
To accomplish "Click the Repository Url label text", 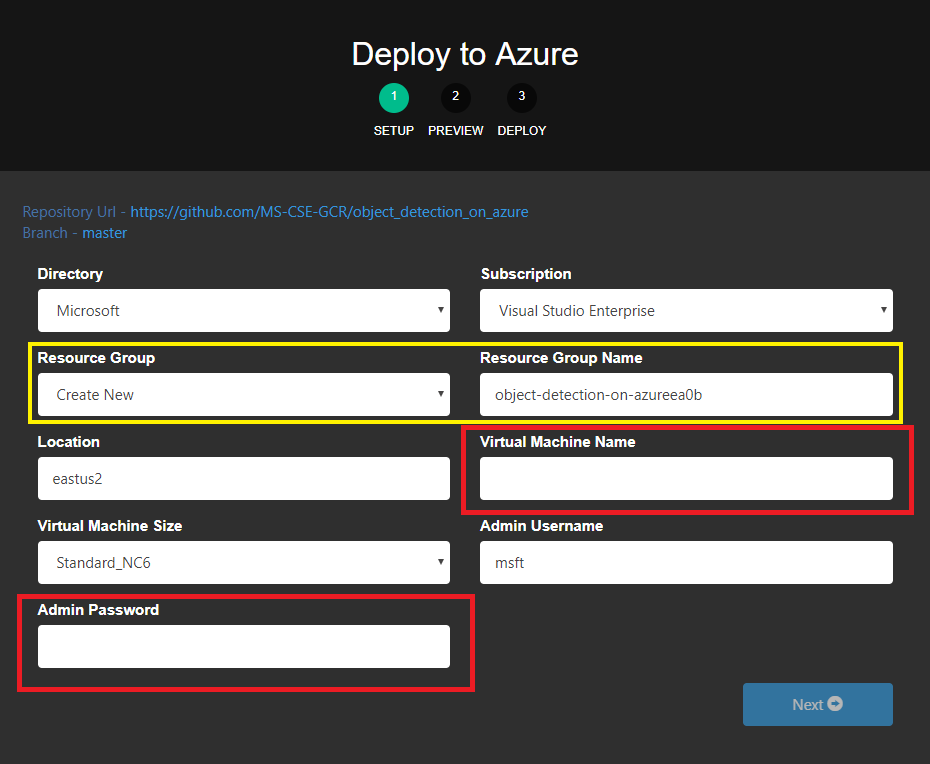I will click(69, 212).
